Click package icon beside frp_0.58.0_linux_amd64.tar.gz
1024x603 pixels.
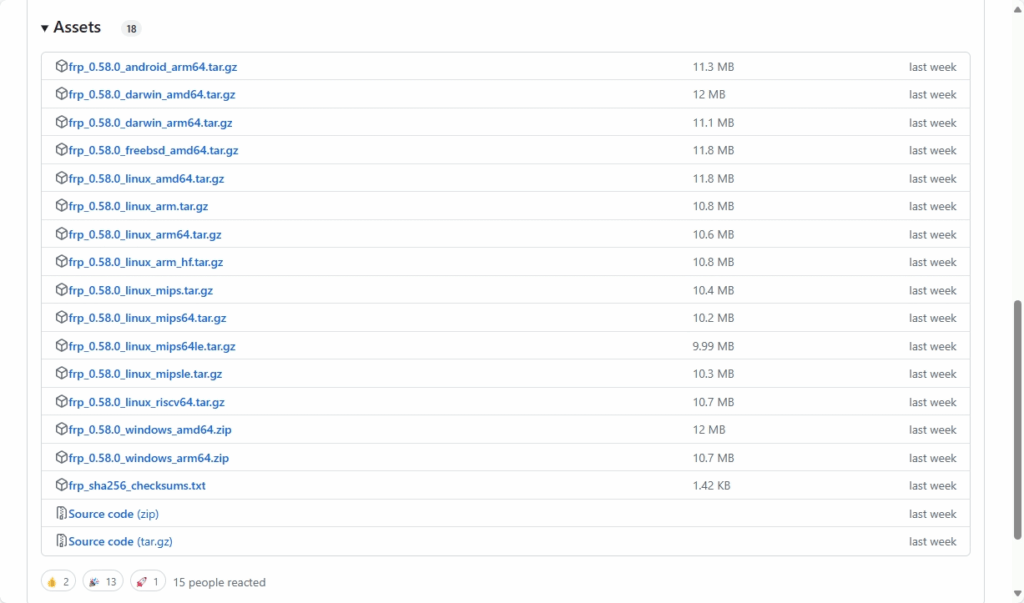[62, 179]
